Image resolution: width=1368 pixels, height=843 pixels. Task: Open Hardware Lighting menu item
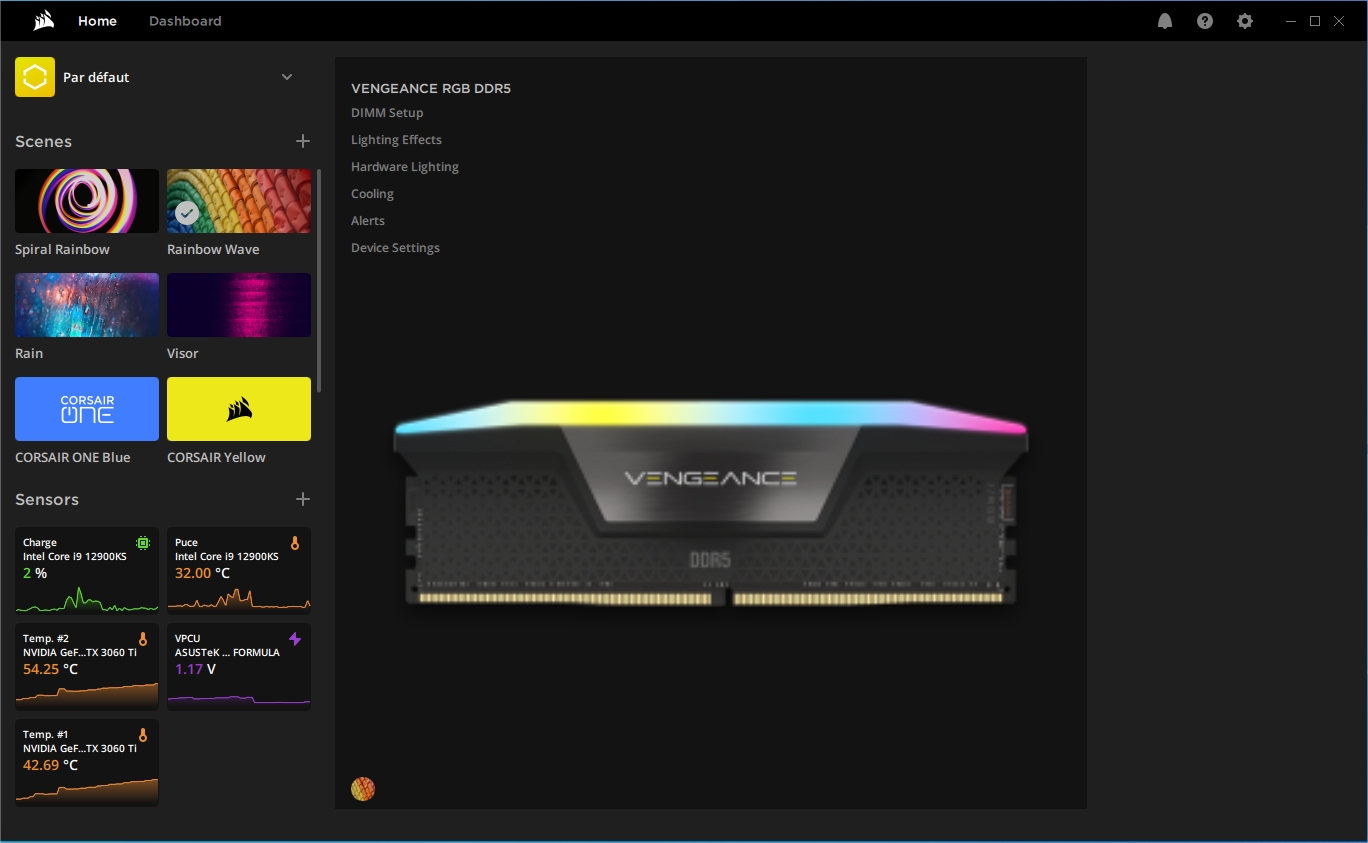tap(405, 167)
